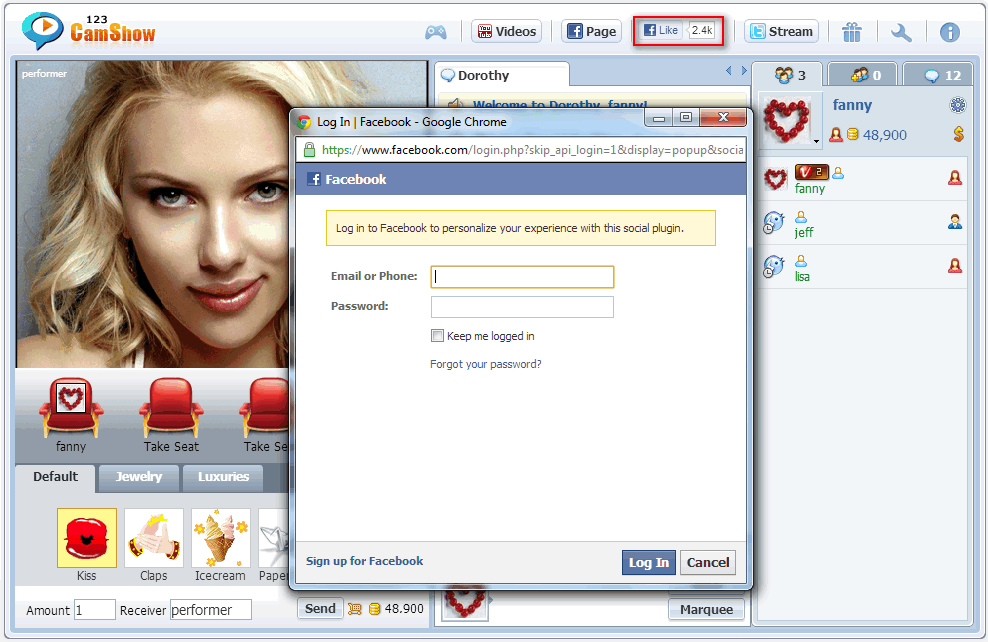Click the dollar sign icon beside 48,900
Image resolution: width=988 pixels, height=642 pixels.
958,134
